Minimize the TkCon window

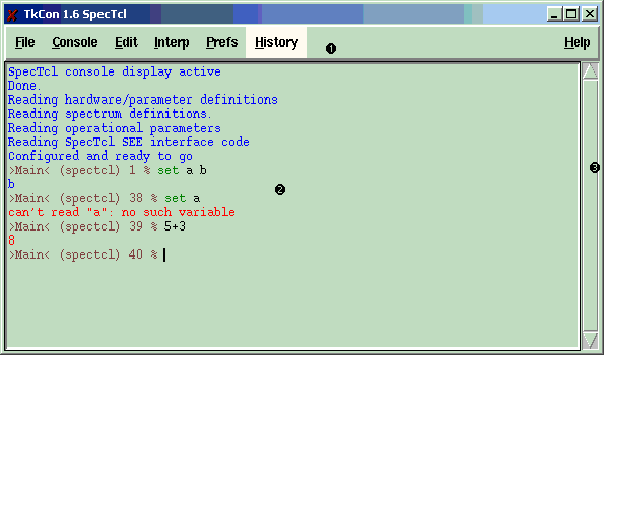[x=554, y=14]
